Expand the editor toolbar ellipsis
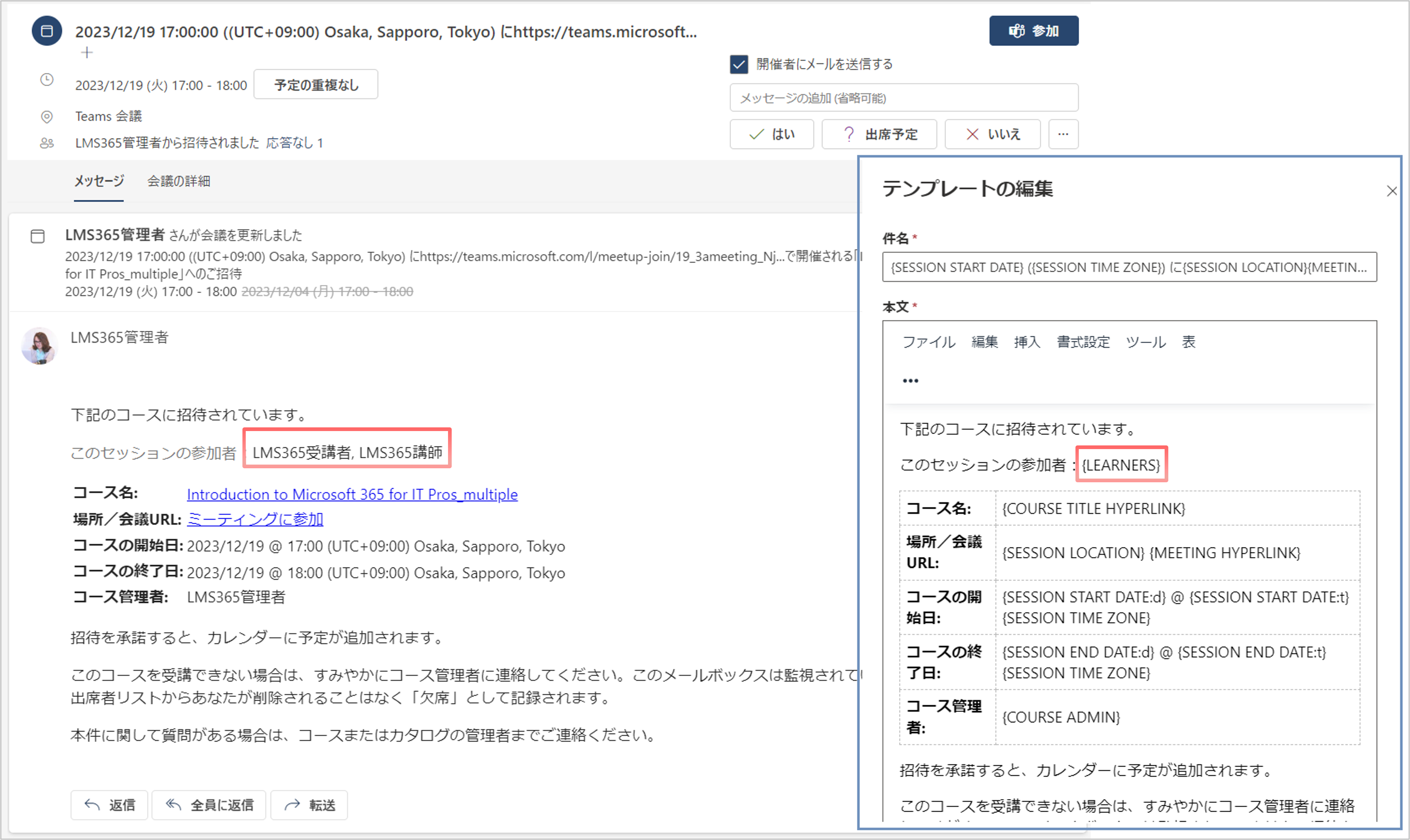1410x840 pixels. coord(910,380)
